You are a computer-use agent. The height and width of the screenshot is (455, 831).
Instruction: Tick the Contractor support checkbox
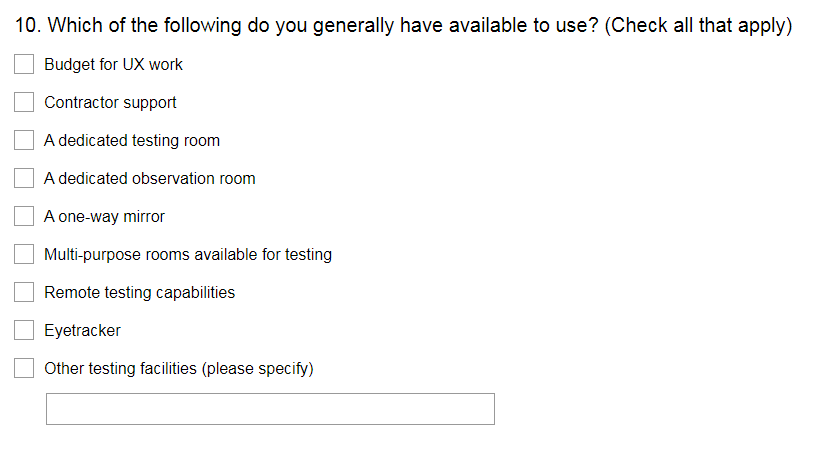pos(24,103)
